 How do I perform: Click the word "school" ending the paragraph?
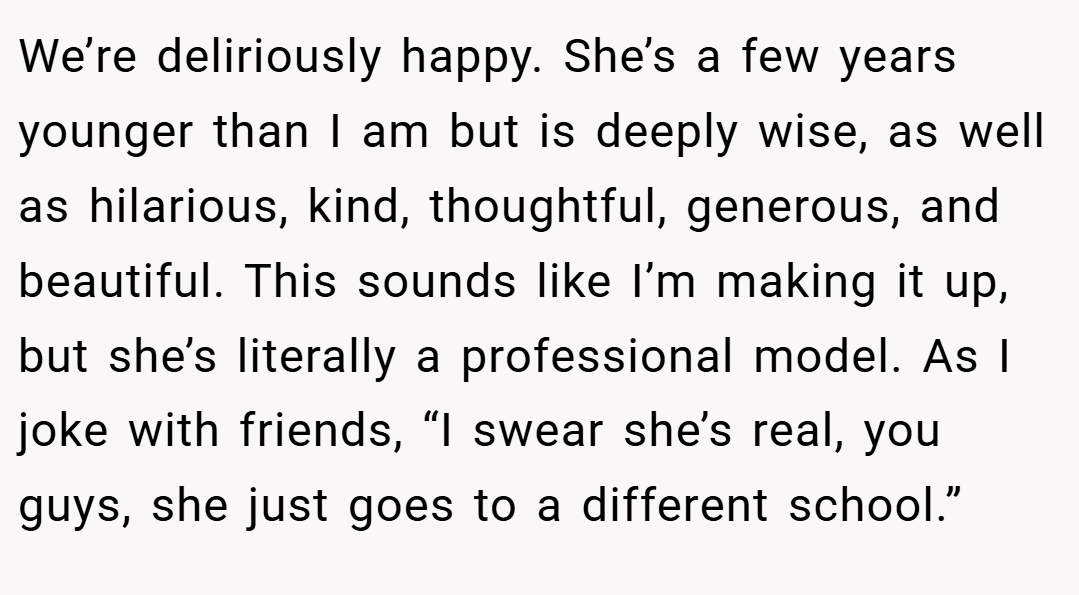[862, 504]
